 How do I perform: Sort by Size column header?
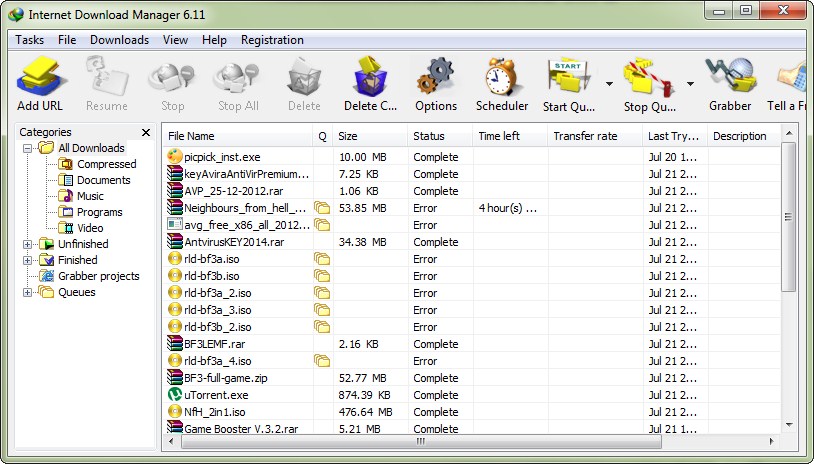point(370,136)
